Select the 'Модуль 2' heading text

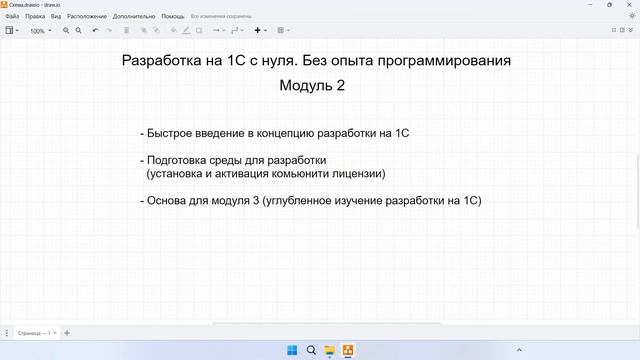[312, 85]
